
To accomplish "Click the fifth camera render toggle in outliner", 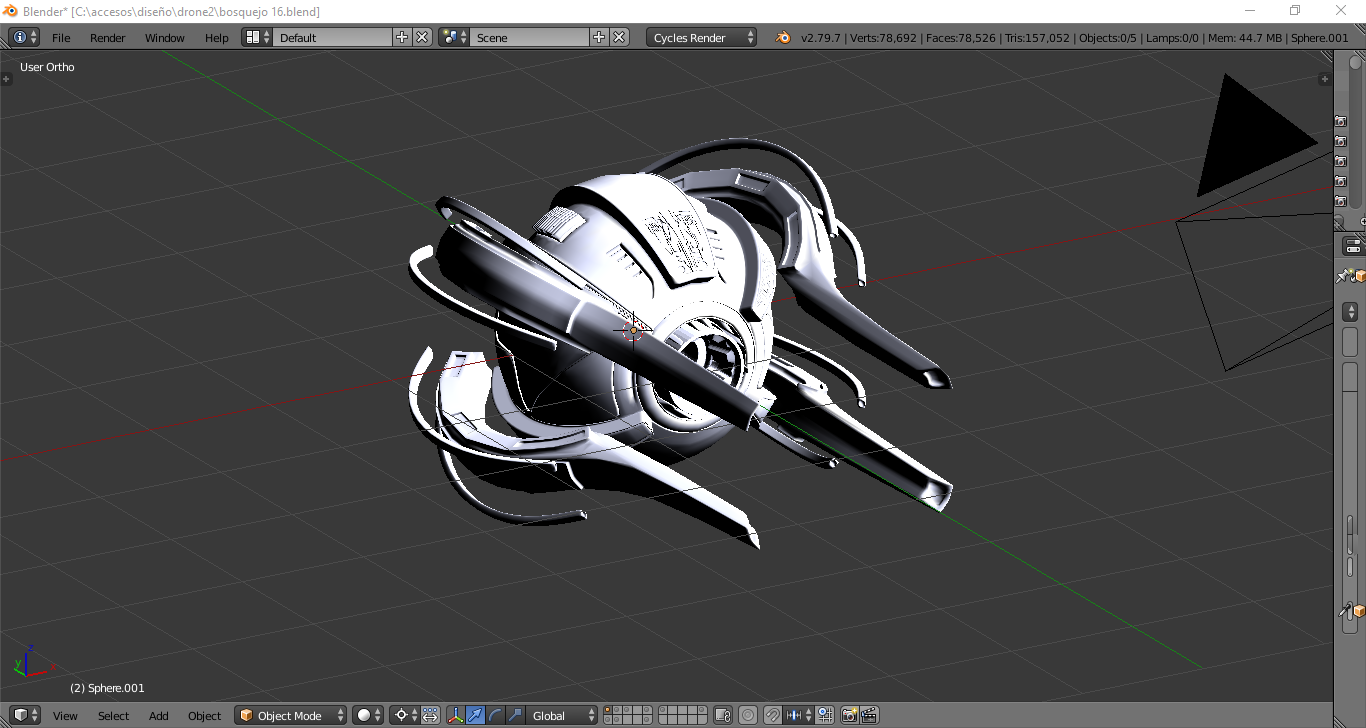I will (1341, 201).
